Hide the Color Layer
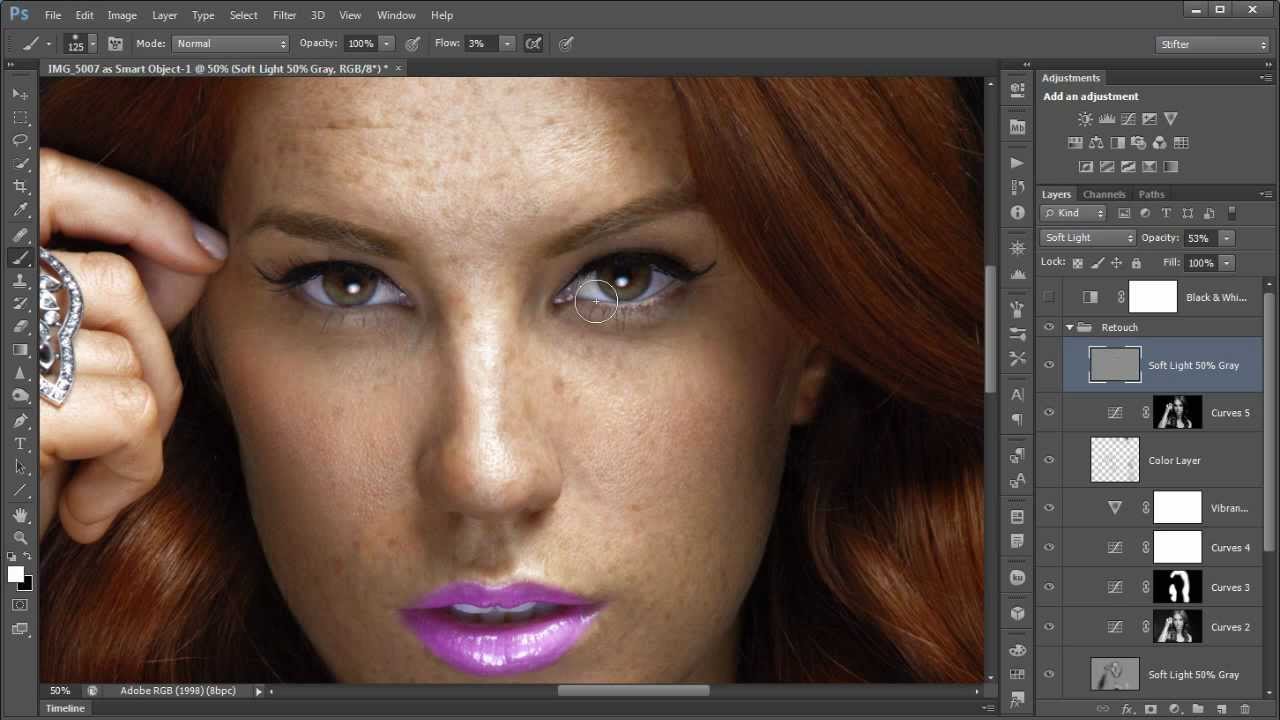Screen dimensions: 1280x720 click(x=1049, y=460)
